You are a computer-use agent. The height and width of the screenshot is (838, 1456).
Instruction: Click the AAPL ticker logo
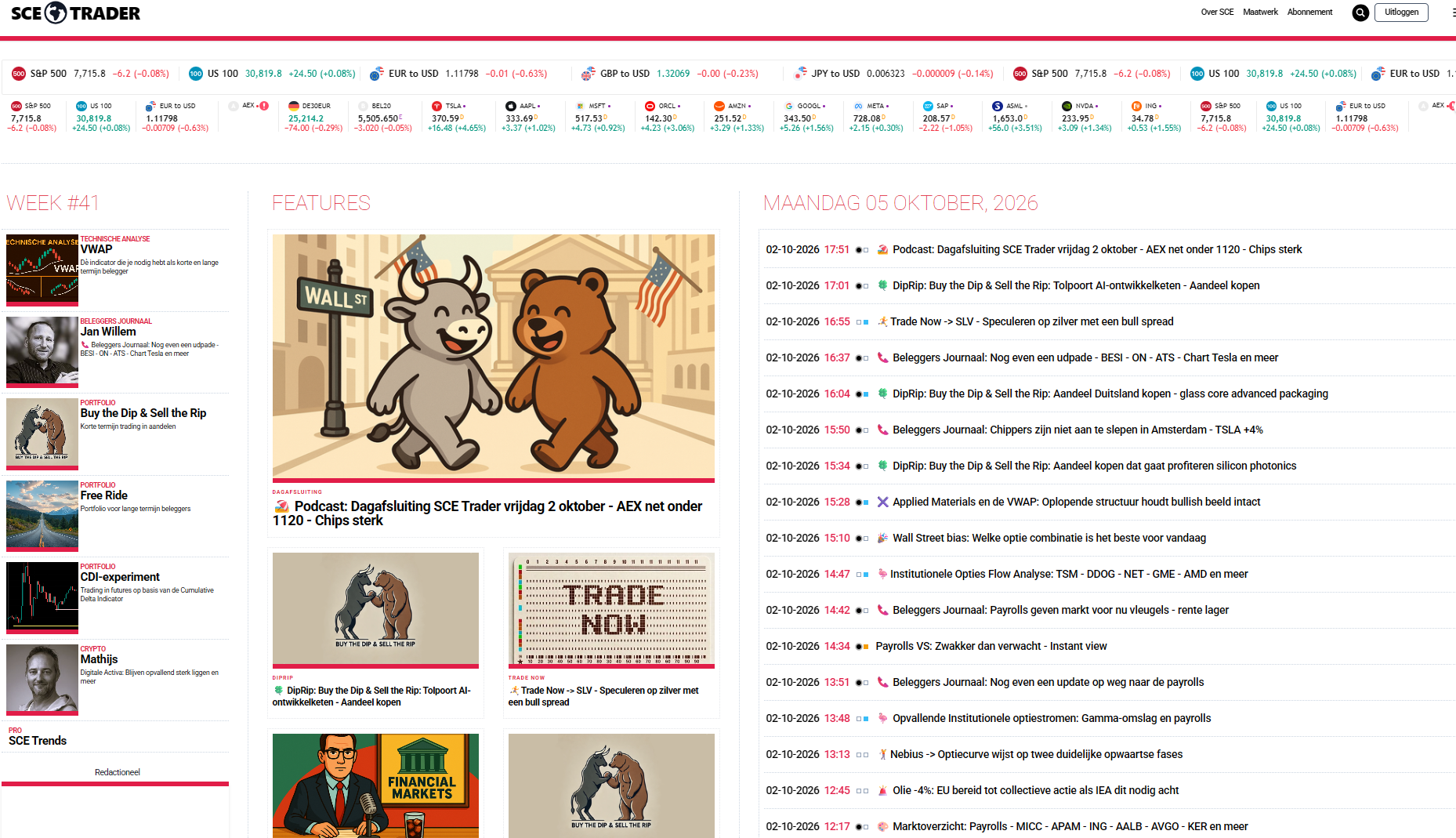[511, 106]
